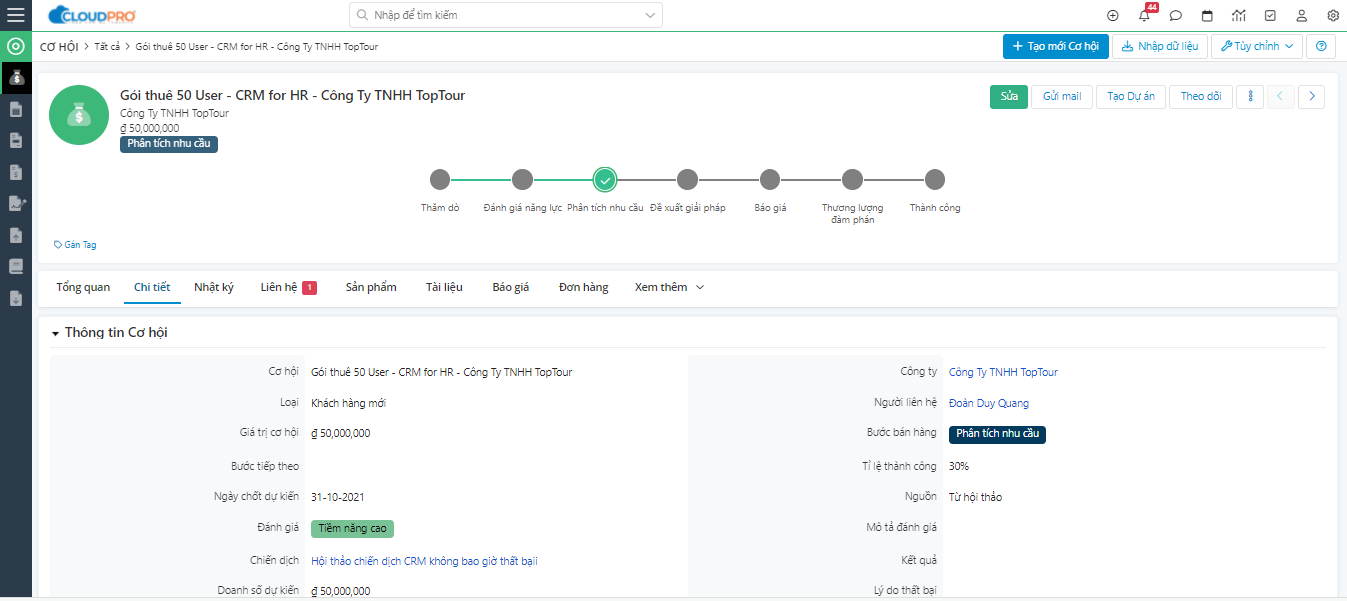Viewport: 1347px width, 601px height.
Task: Open the Tùy chỉnh dropdown
Action: tap(1257, 46)
